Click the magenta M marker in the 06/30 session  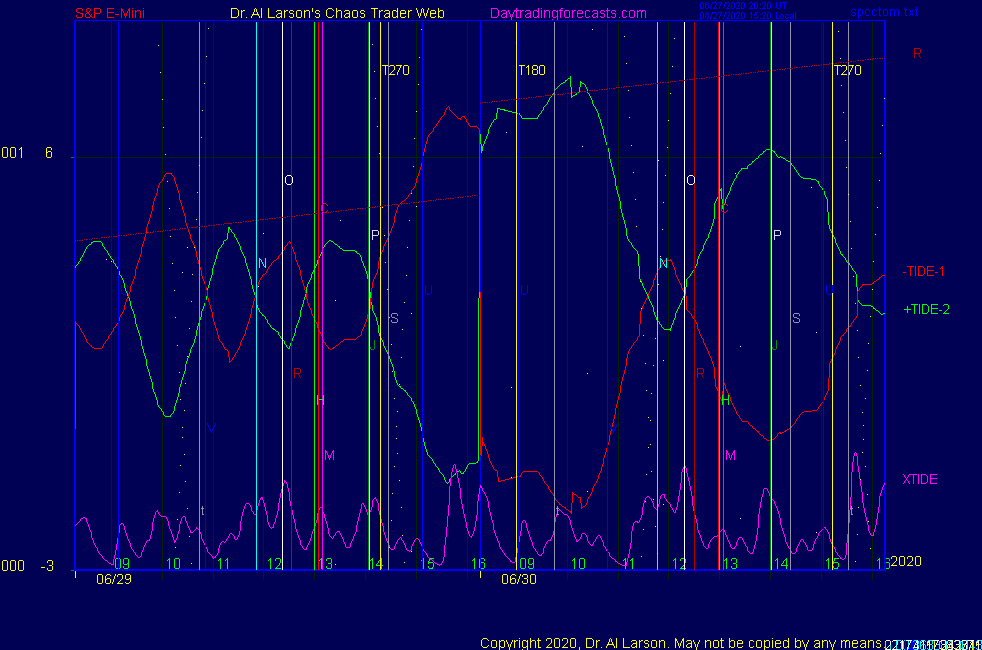click(x=730, y=455)
